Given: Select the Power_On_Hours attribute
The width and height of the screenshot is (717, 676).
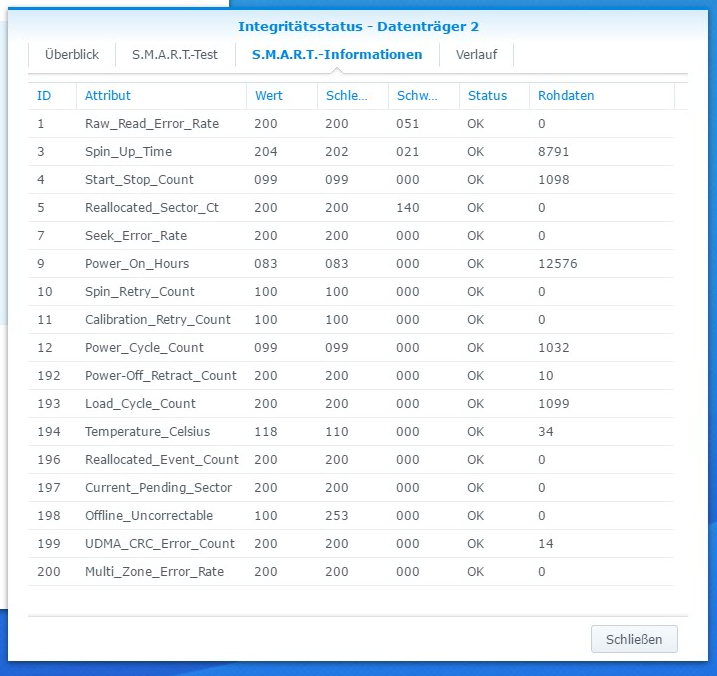Looking at the screenshot, I should tap(137, 263).
